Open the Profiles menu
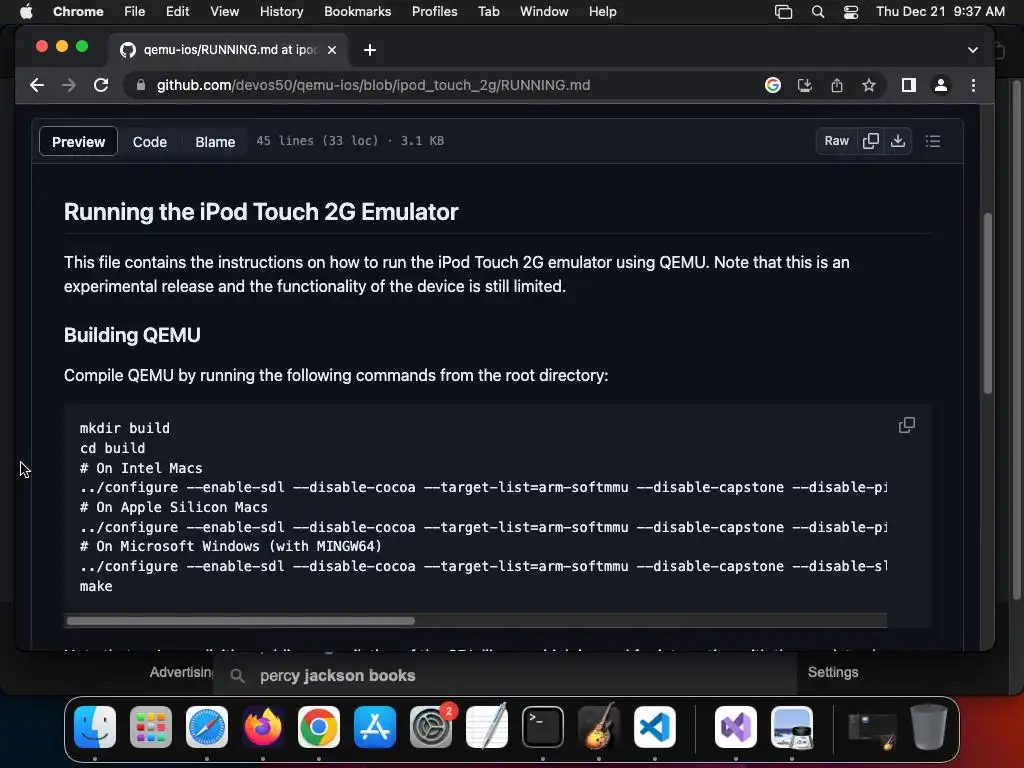1024x768 pixels. pyautogui.click(x=434, y=12)
